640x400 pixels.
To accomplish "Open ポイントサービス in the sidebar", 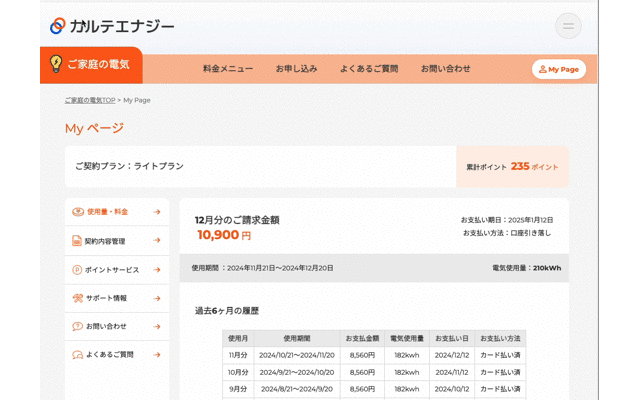I will (x=117, y=270).
